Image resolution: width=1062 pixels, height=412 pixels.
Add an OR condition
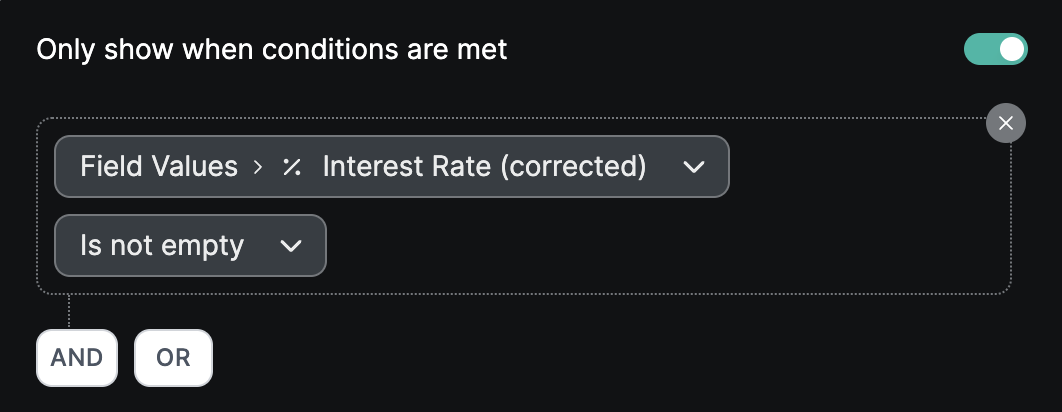tap(173, 357)
